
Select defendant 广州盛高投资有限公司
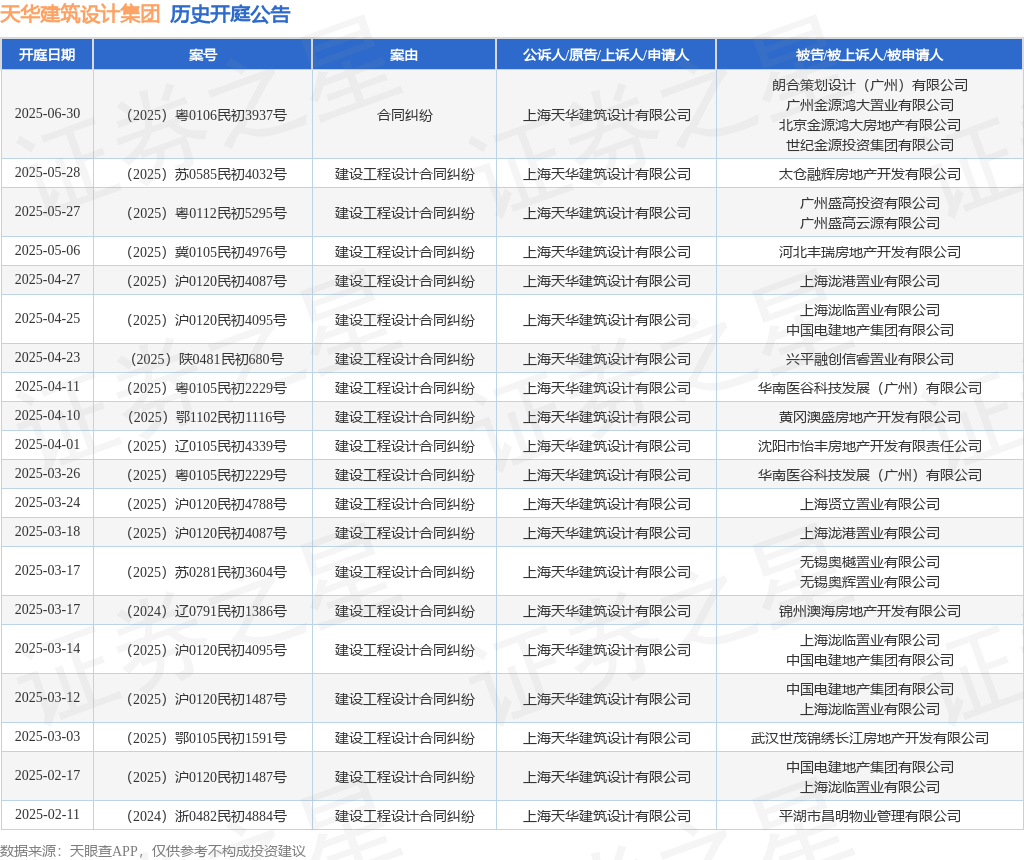[869, 204]
